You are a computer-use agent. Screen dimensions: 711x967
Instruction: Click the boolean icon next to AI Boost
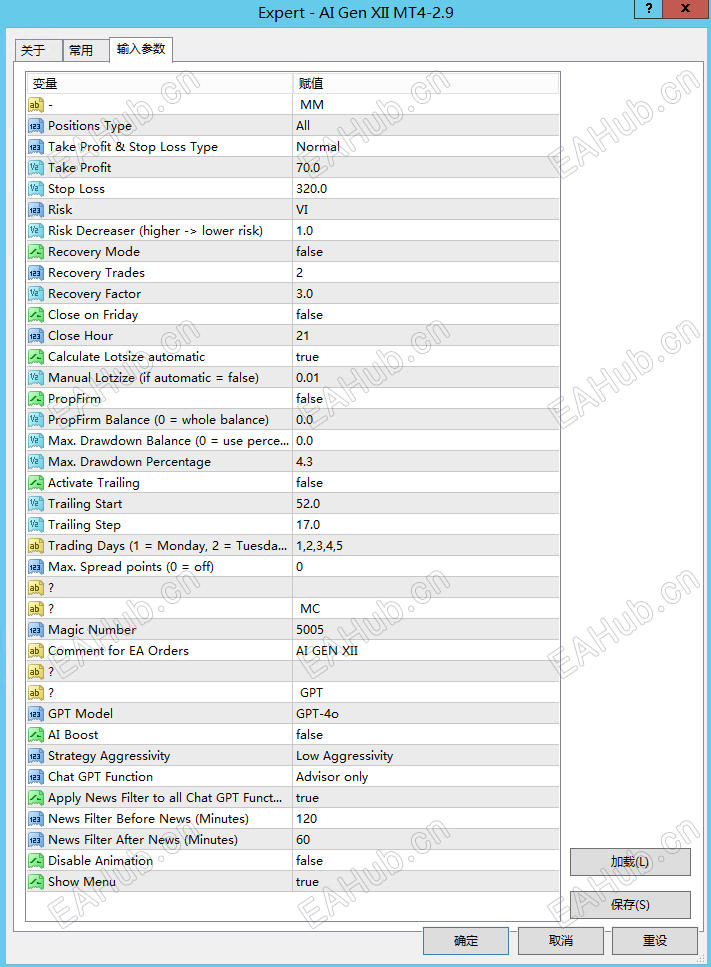coord(36,735)
